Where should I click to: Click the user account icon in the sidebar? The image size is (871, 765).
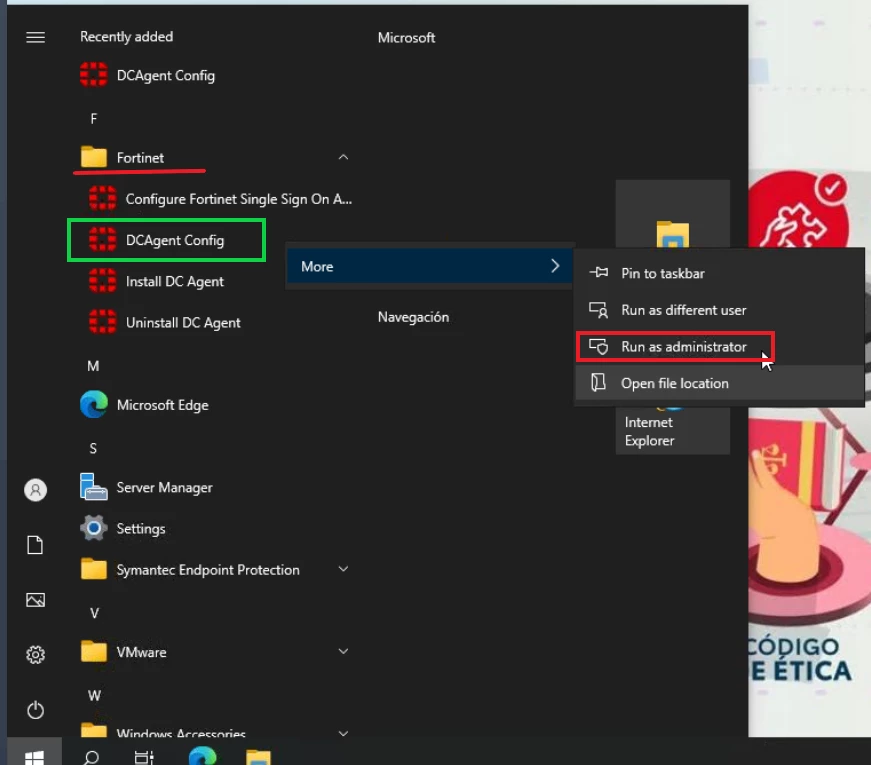point(36,490)
